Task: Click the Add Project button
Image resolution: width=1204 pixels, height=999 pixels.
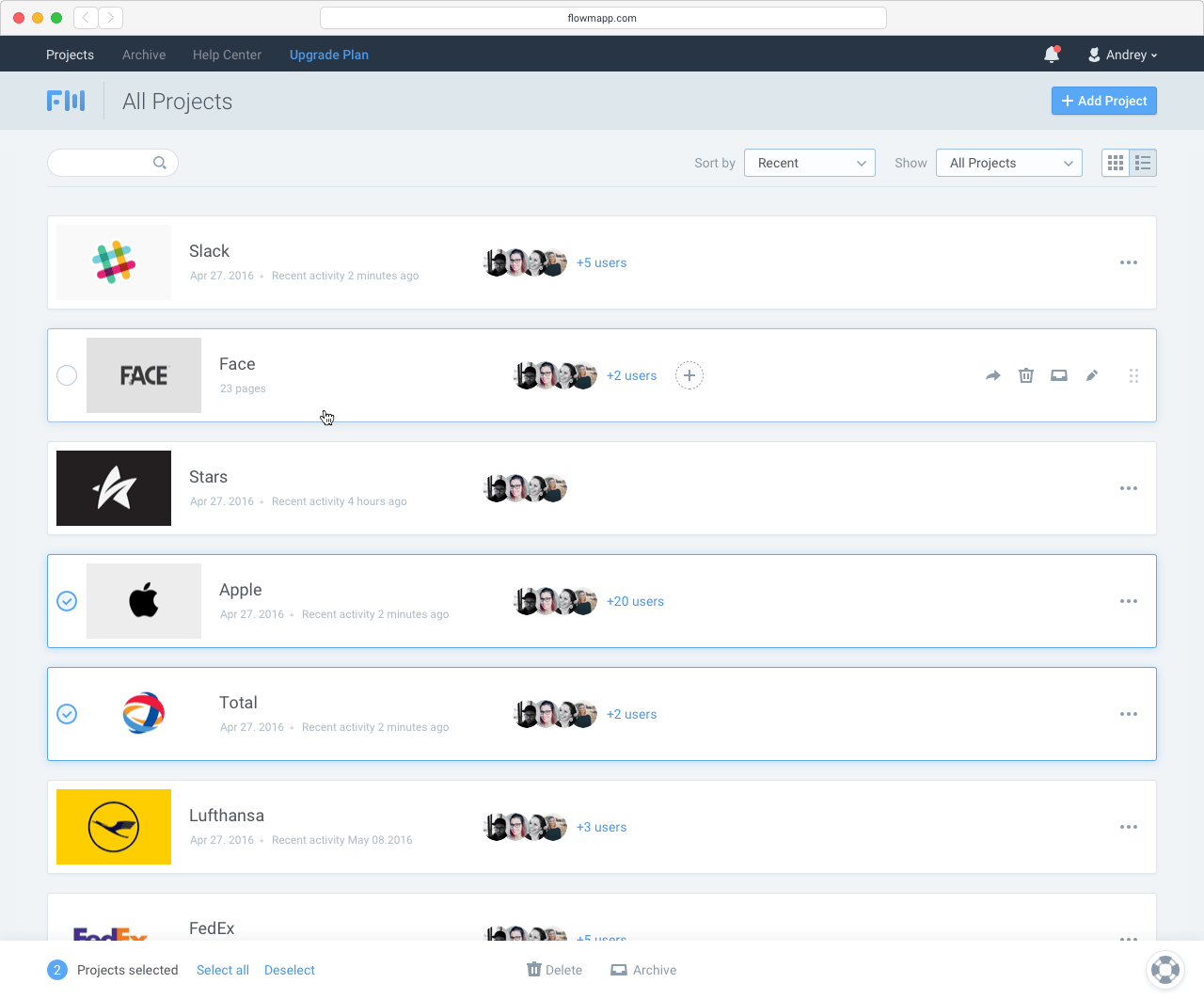Action: click(1104, 101)
